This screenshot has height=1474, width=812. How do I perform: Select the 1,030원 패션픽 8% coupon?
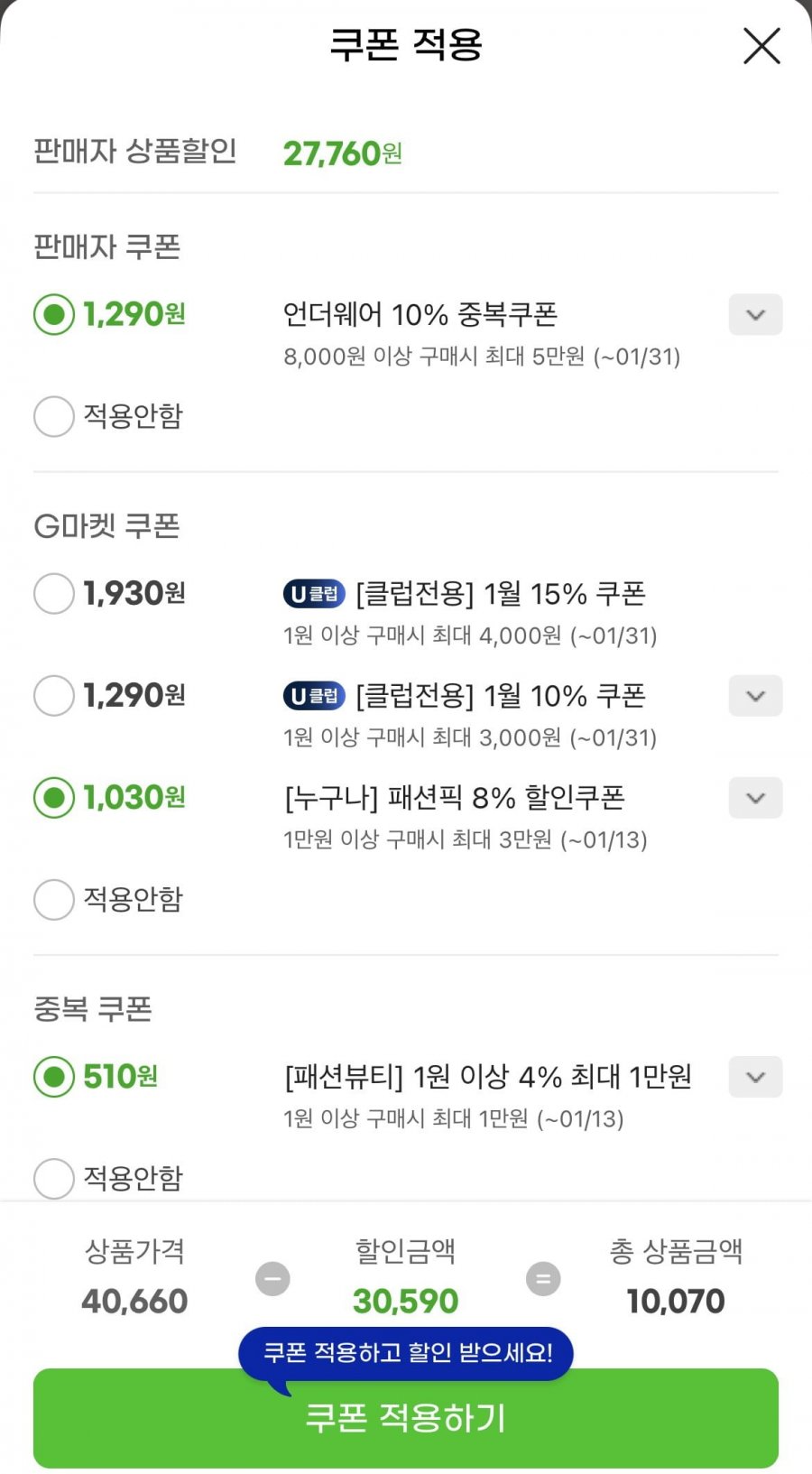(54, 798)
